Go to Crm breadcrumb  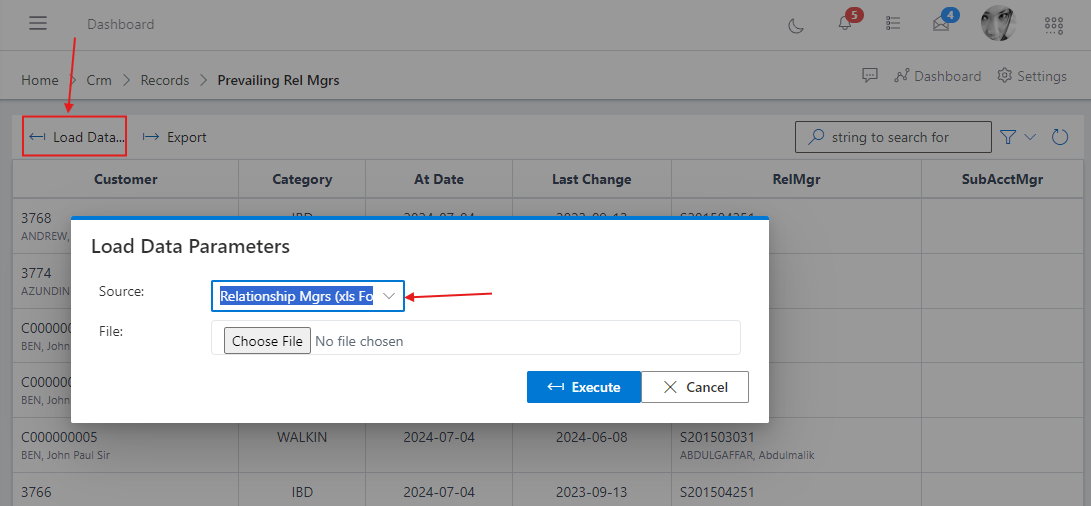[99, 80]
